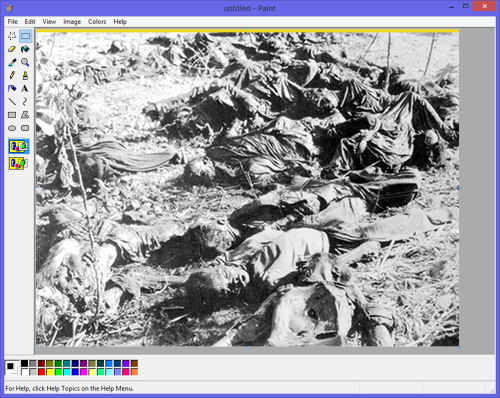Choose the magenta swatch
Image resolution: width=500 pixels, height=398 pixels.
point(84,372)
